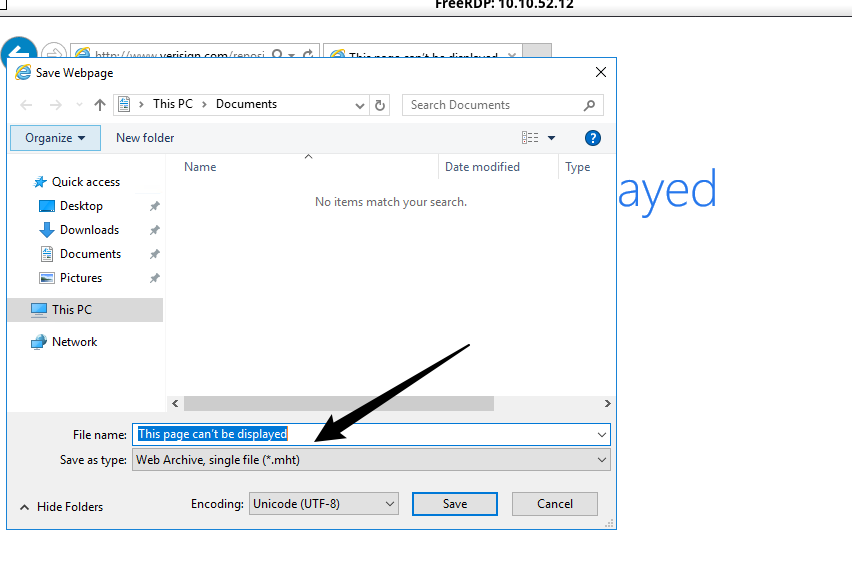Click the search magnifier icon
This screenshot has width=852, height=571.
[590, 105]
